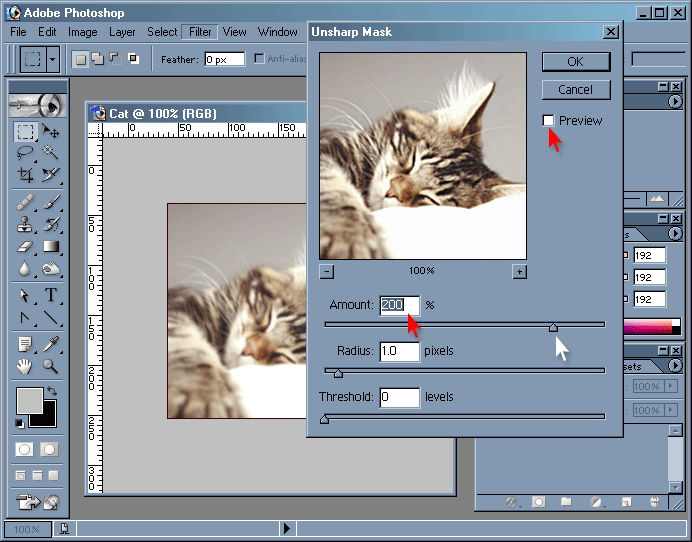The width and height of the screenshot is (692, 542).
Task: Select the Type tool
Action: tap(51, 295)
